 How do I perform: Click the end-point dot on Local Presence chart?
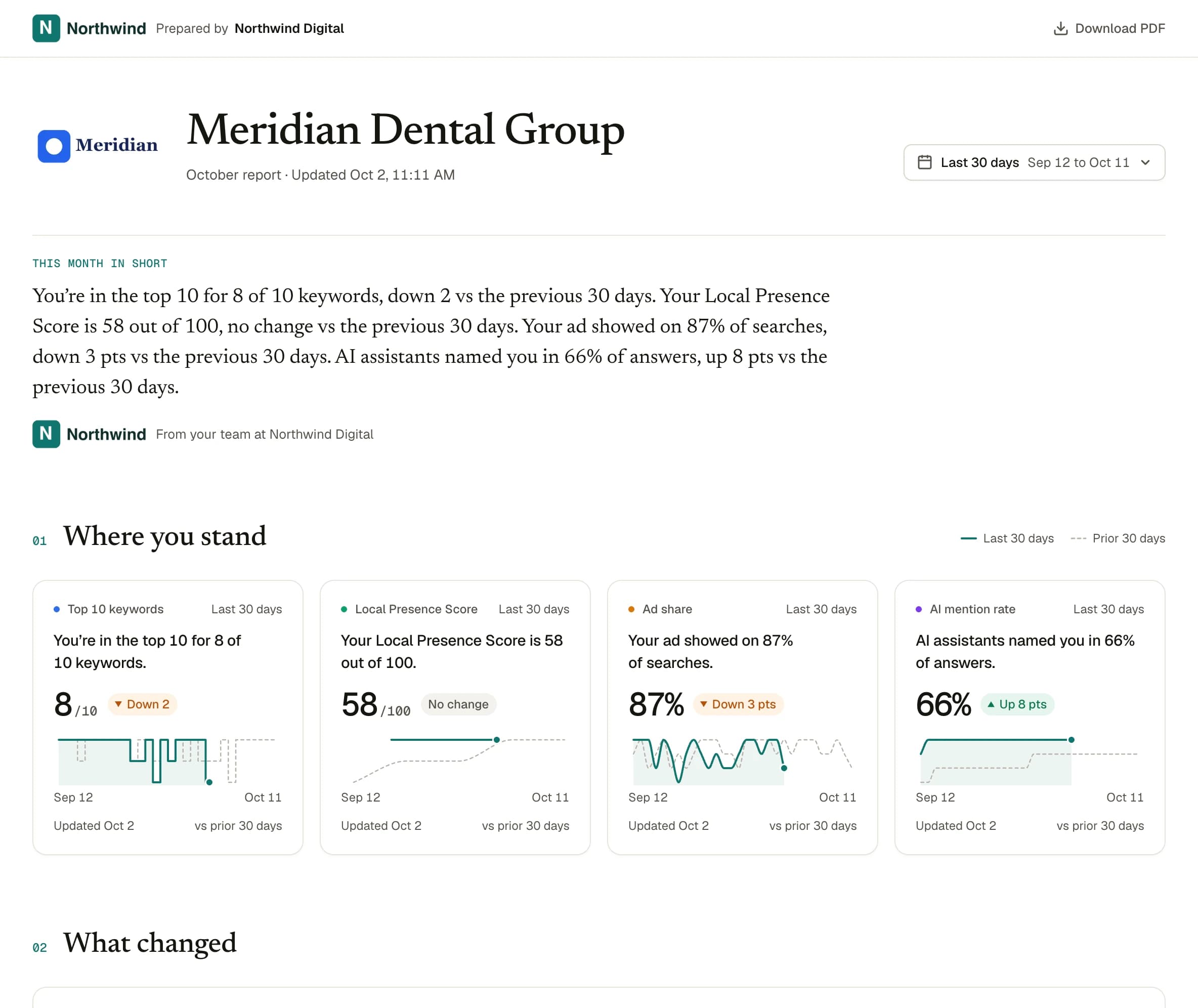pyautogui.click(x=496, y=739)
